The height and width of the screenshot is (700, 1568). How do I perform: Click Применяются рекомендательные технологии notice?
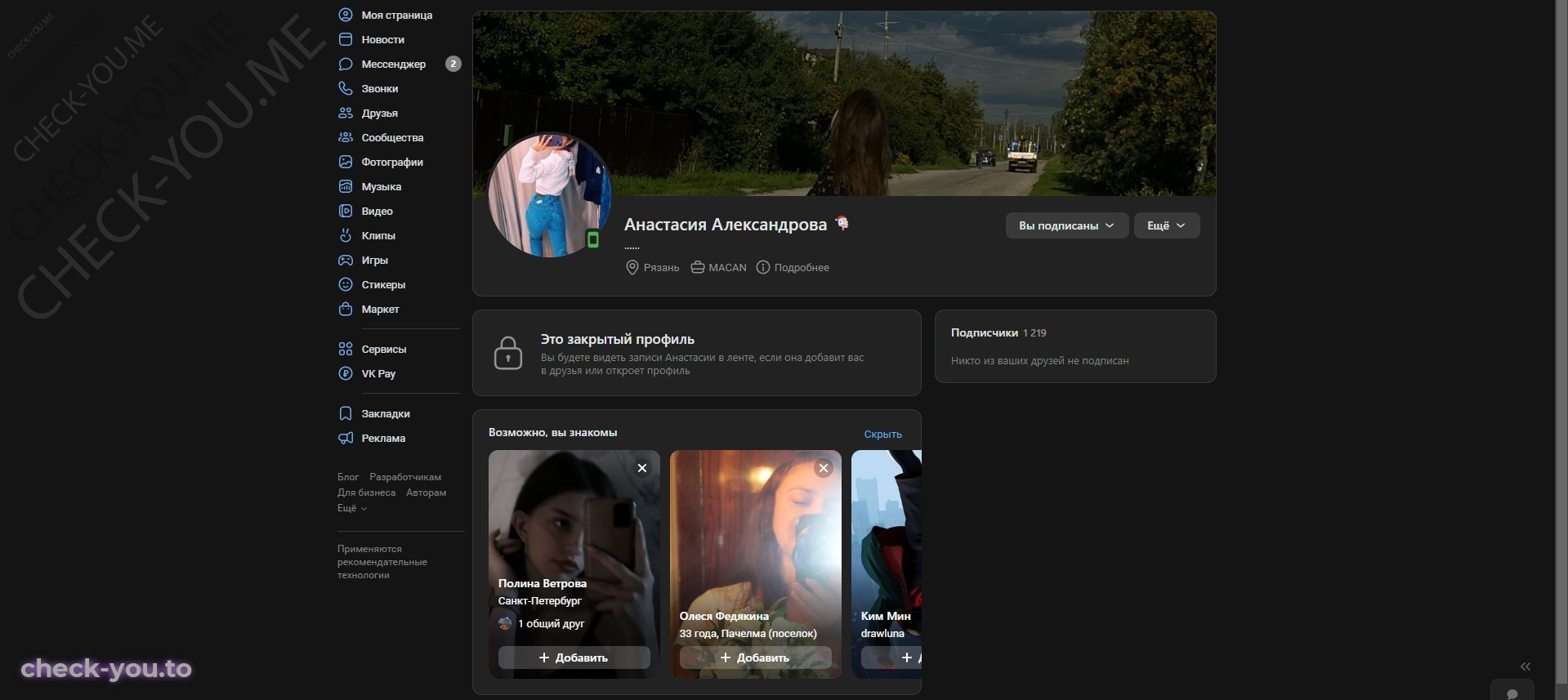click(x=382, y=562)
